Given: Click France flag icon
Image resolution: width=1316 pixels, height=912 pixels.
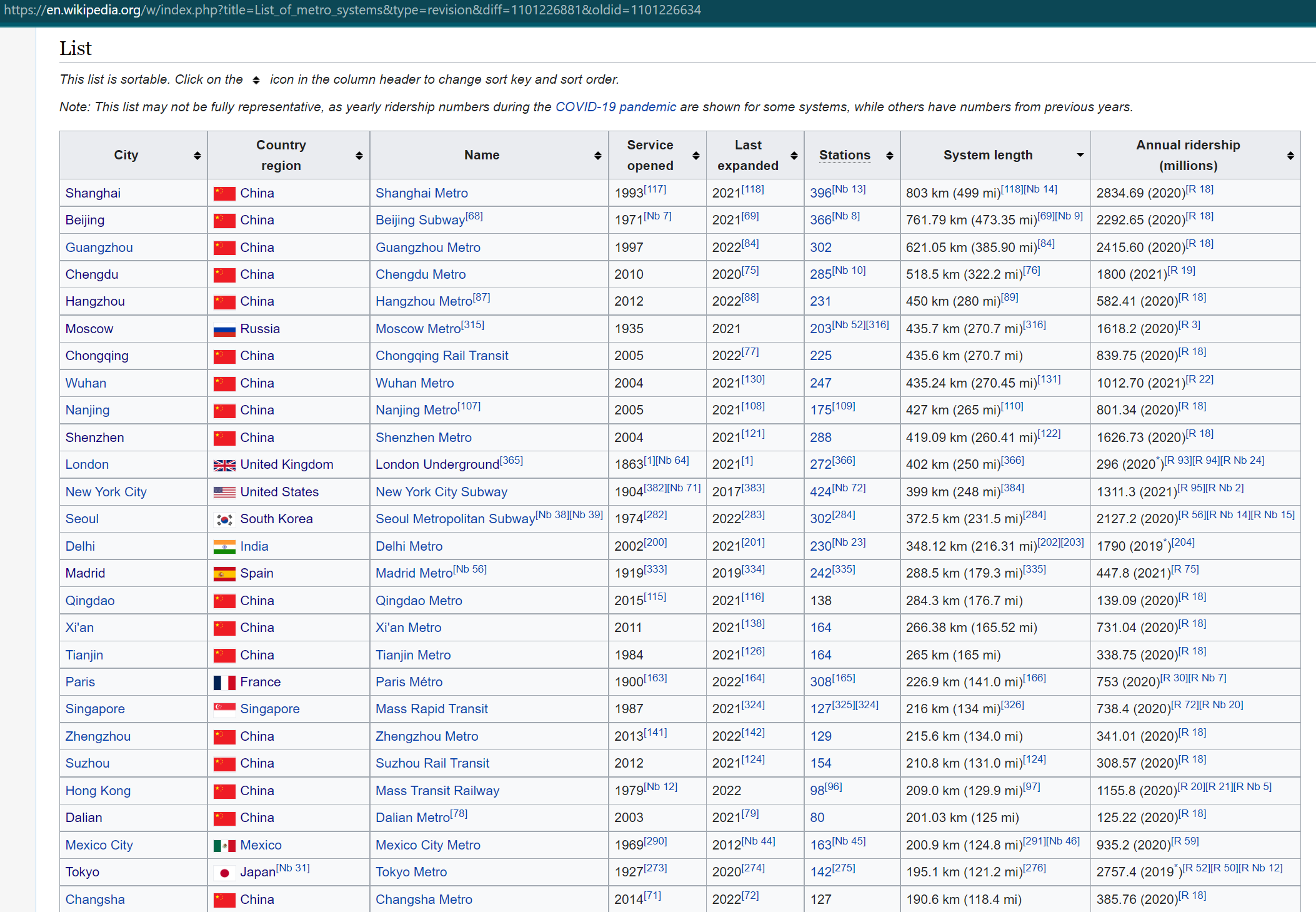Looking at the screenshot, I should click(224, 683).
